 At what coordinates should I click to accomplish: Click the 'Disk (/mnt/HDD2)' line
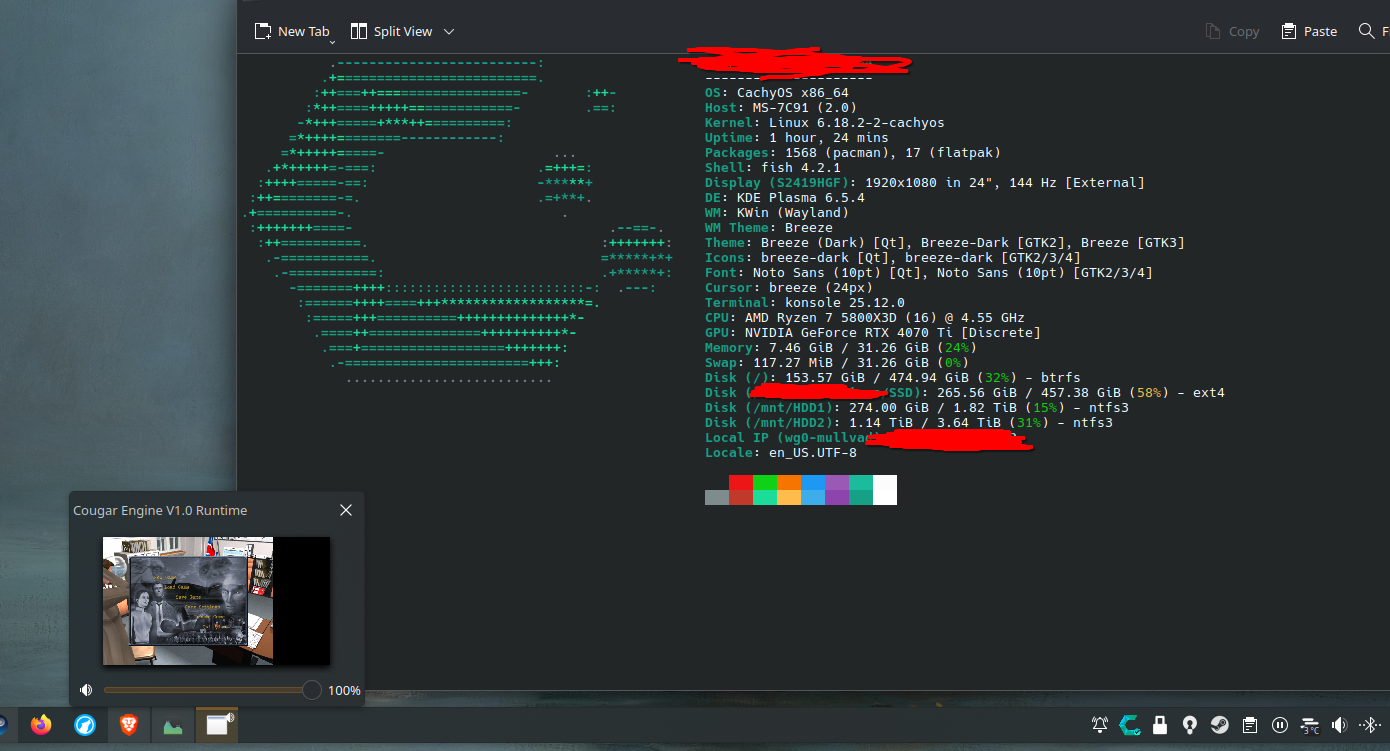pos(909,423)
